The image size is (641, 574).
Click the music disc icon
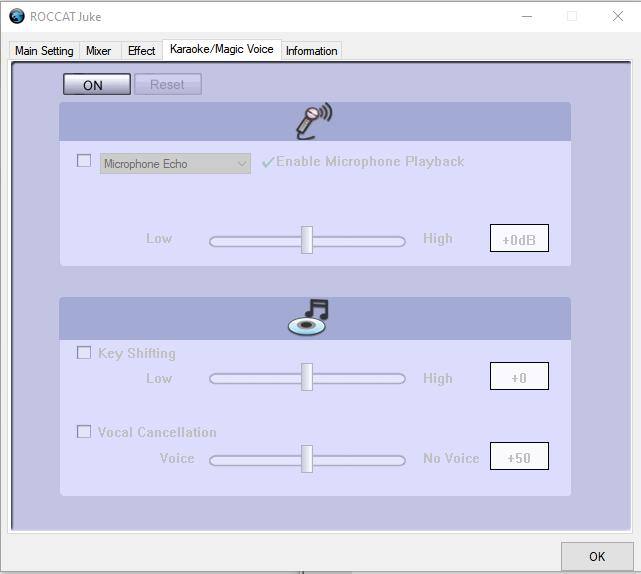308,317
